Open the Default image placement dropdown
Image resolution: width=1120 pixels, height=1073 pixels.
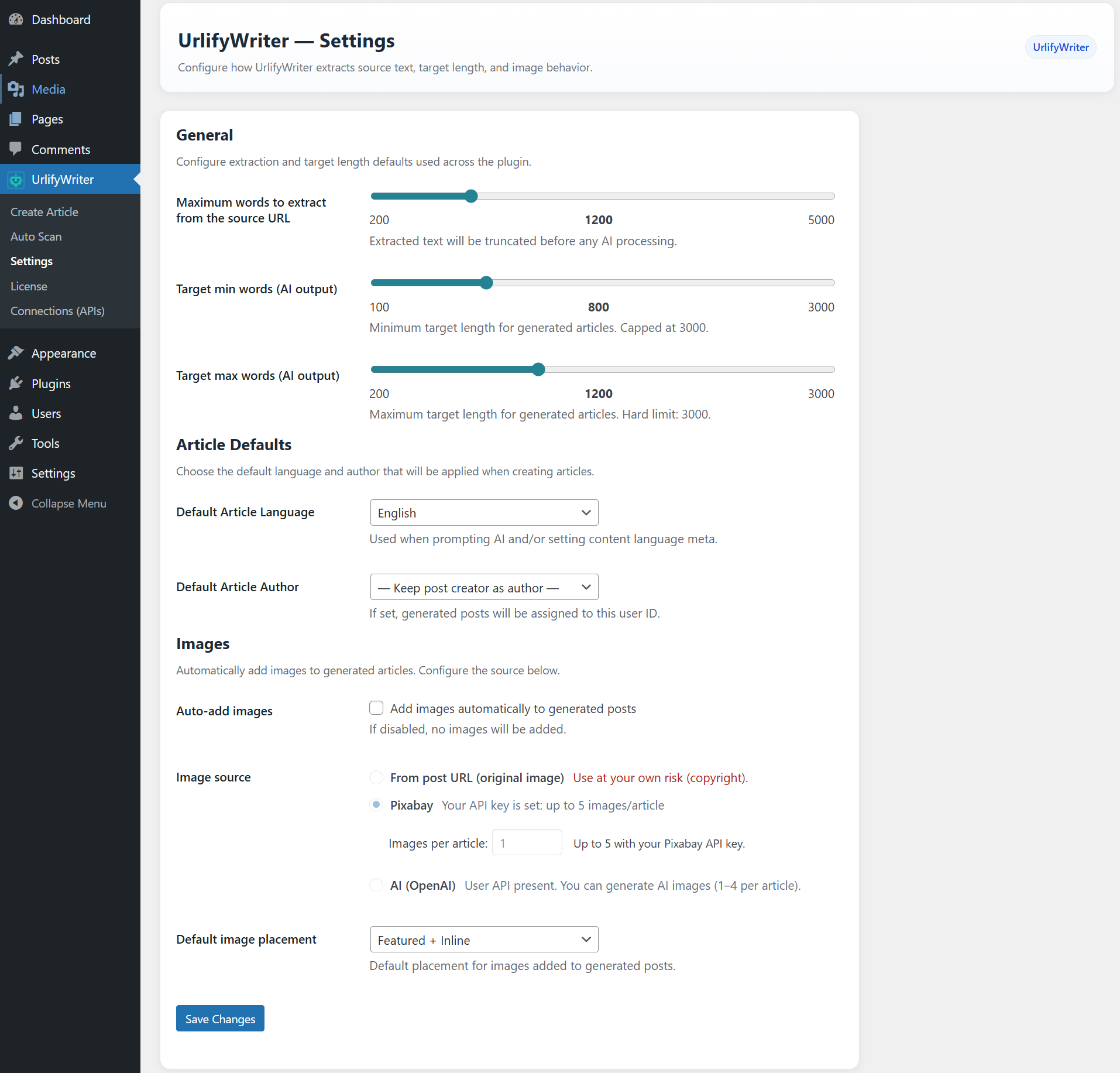tap(483, 940)
